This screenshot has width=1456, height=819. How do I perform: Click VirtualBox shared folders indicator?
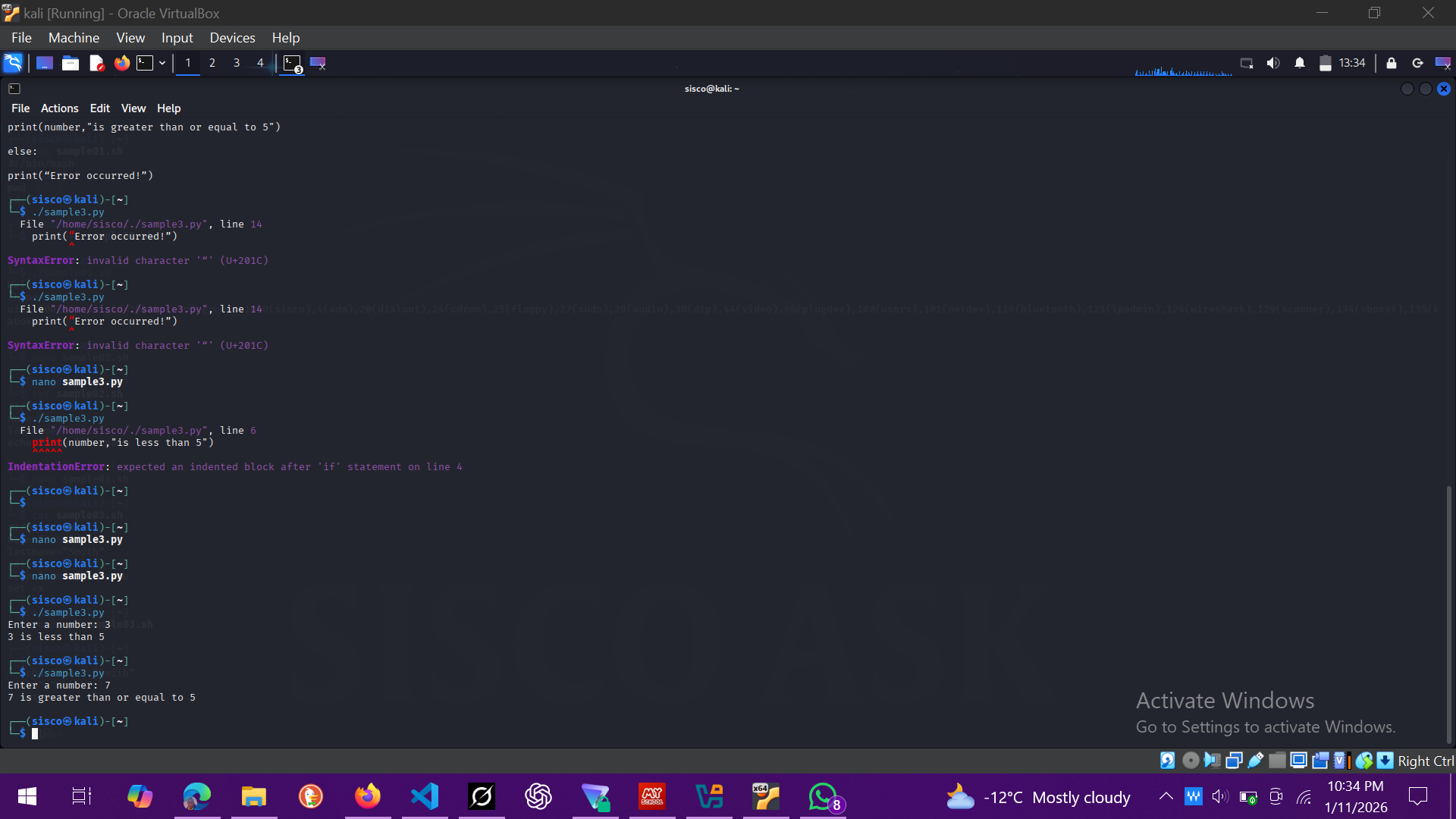(1277, 761)
